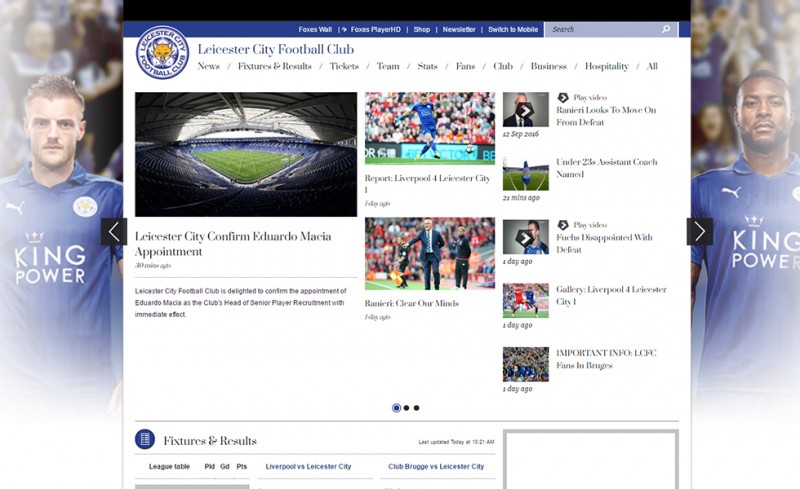Click the Foxes PlayerHD arrow icon link
This screenshot has height=489, width=800.
pos(344,30)
